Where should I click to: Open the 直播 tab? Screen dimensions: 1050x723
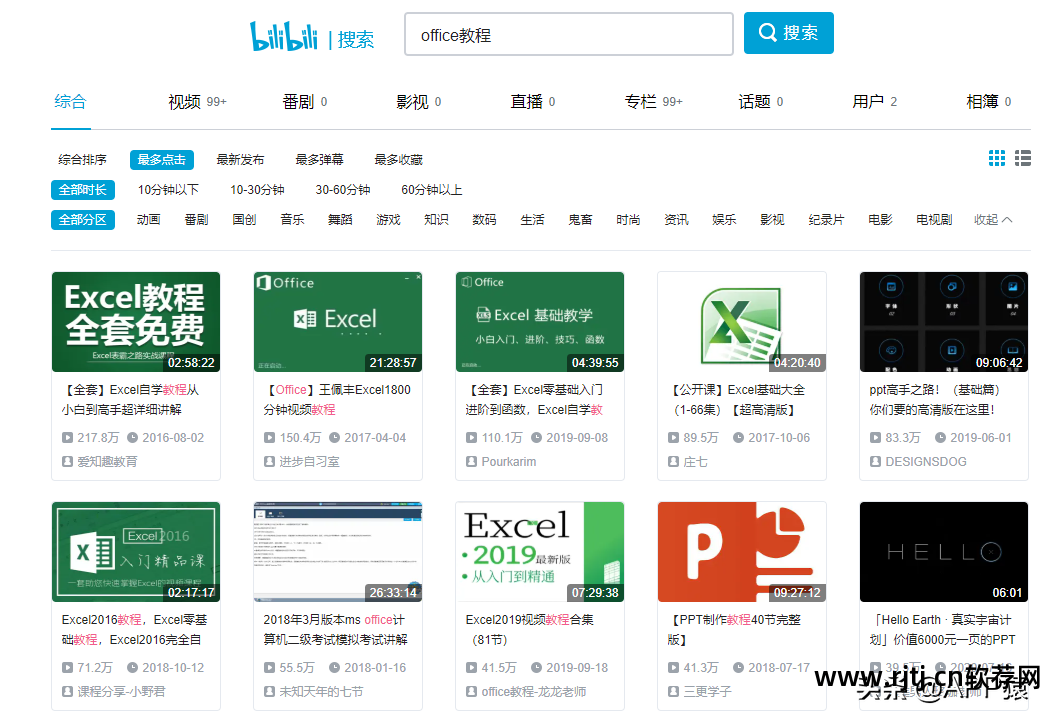point(532,102)
